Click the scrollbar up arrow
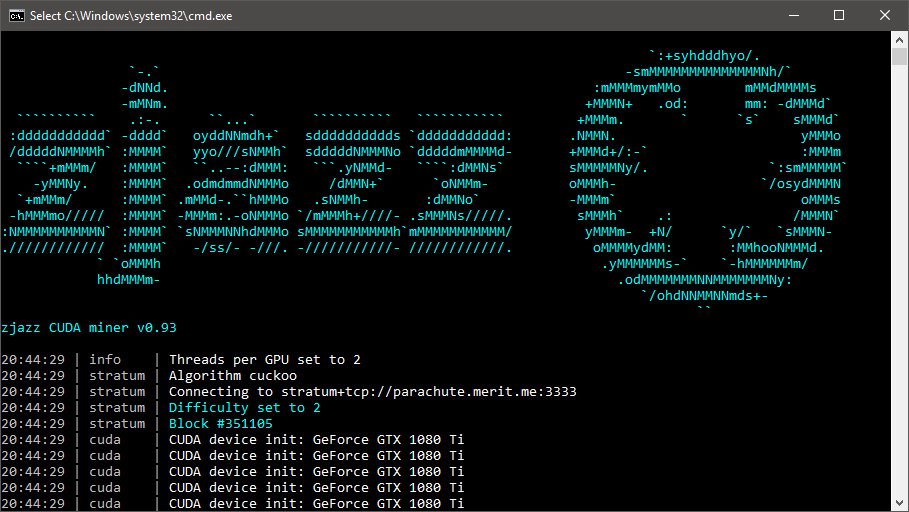 point(899,40)
